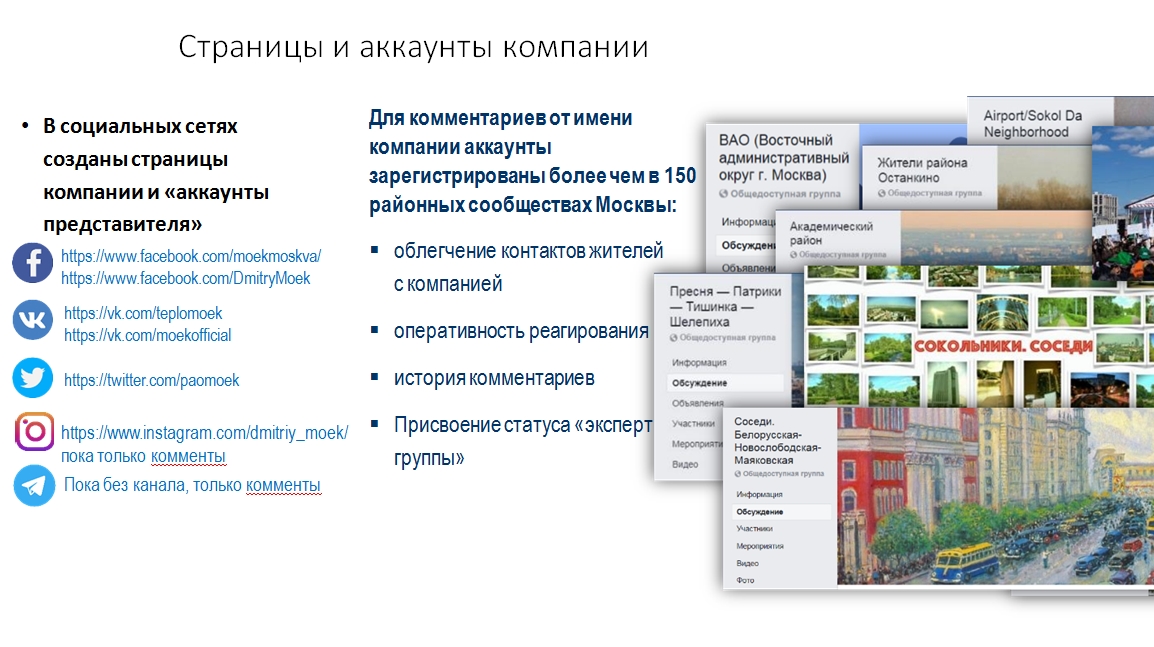Open the twitter.com/paomoek link

pos(151,380)
